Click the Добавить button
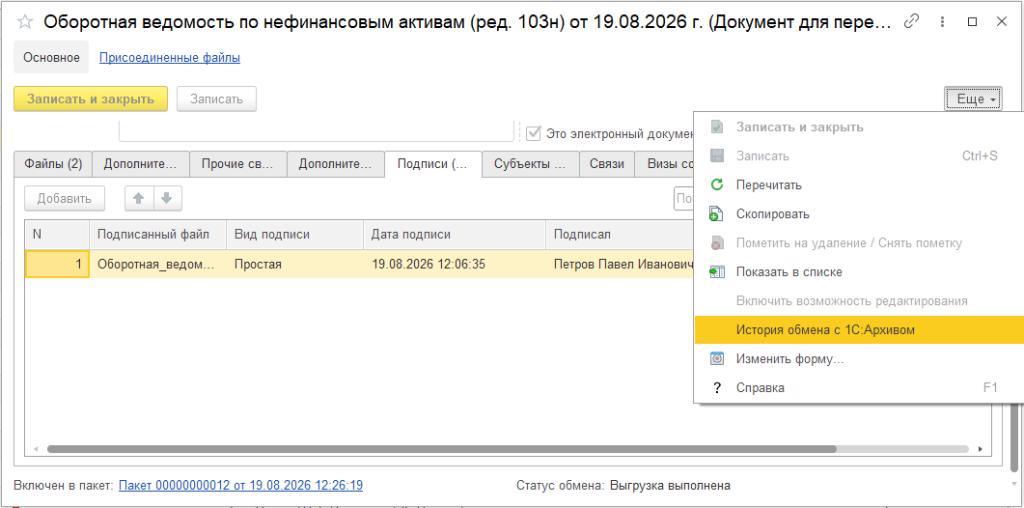The width and height of the screenshot is (1024, 508). pos(65,198)
